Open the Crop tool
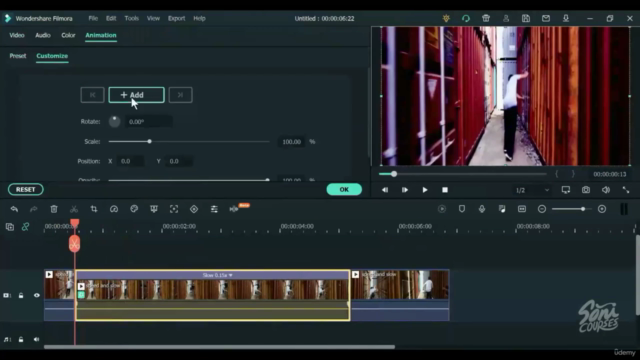640x360 pixels. tap(94, 209)
